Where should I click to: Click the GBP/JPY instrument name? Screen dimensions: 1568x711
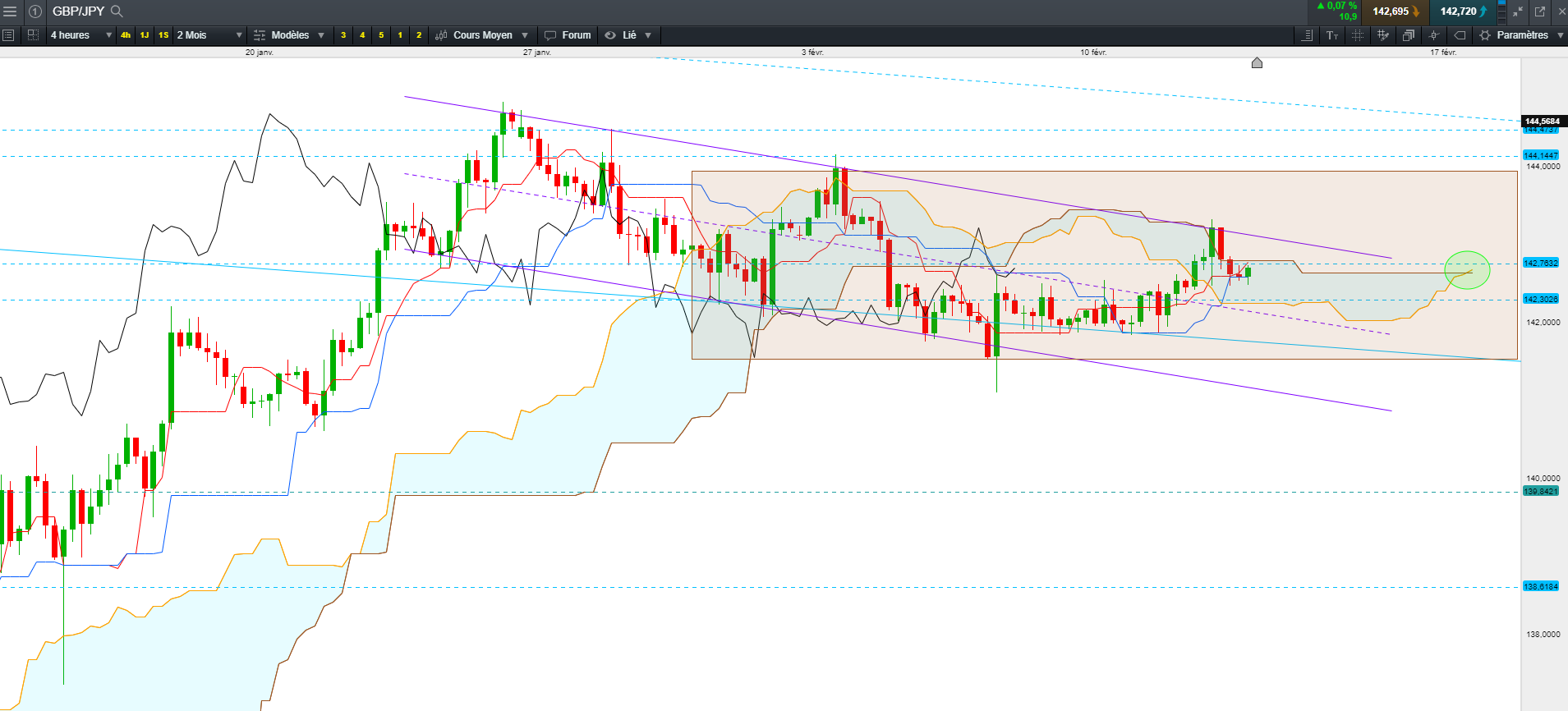click(78, 11)
